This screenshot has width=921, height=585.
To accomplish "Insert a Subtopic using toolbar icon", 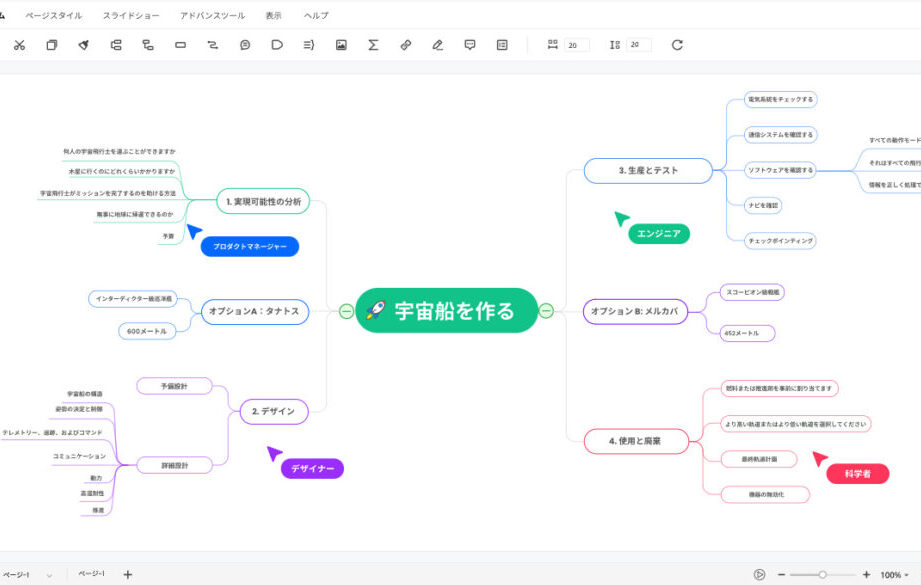I will 148,45.
